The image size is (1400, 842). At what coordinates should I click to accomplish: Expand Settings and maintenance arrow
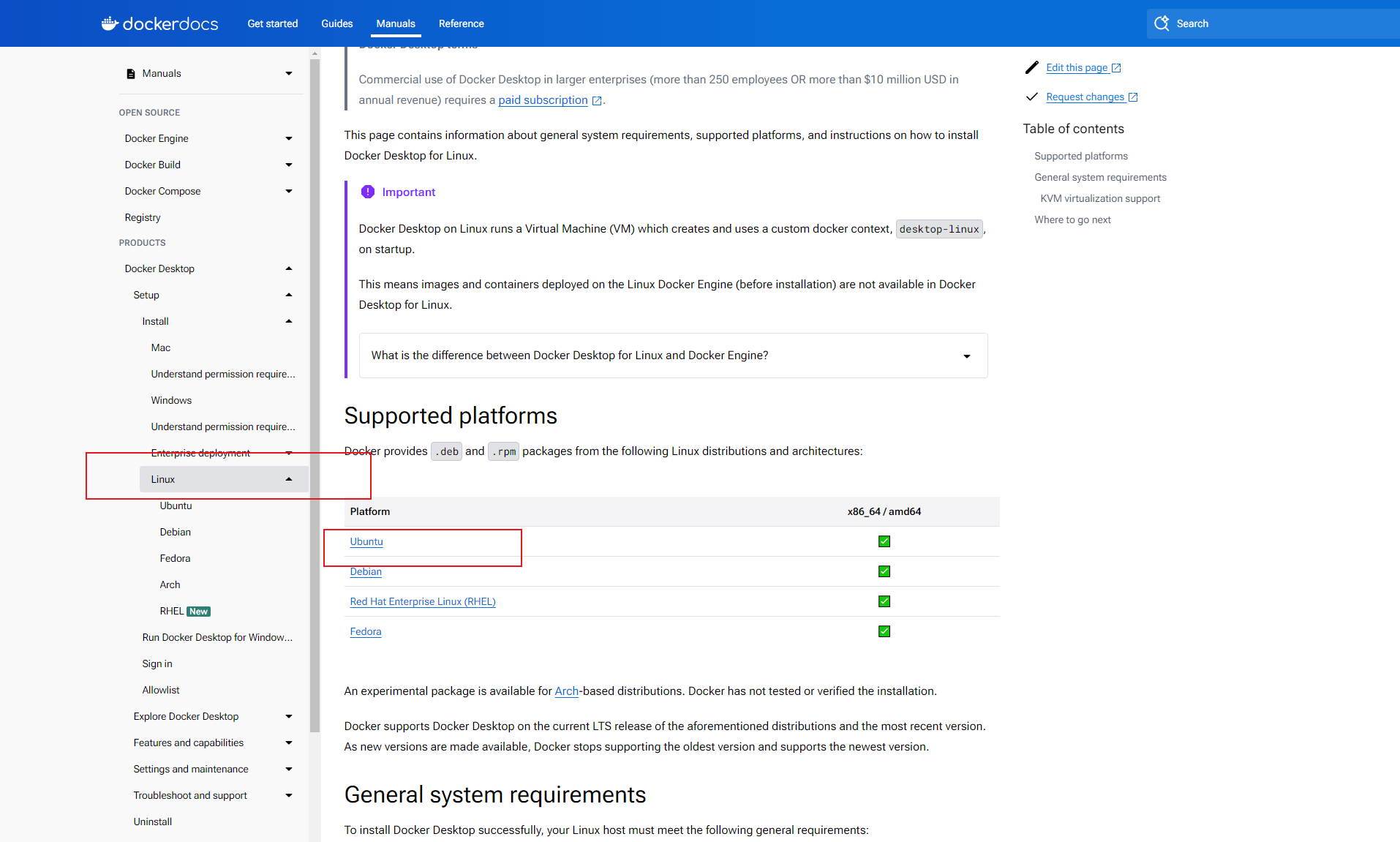click(x=289, y=770)
